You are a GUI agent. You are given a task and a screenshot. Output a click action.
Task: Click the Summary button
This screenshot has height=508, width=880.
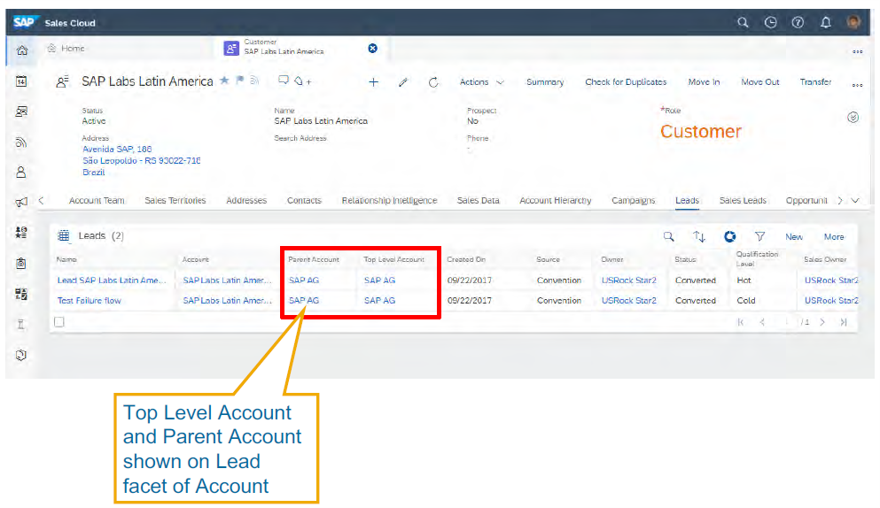545,82
